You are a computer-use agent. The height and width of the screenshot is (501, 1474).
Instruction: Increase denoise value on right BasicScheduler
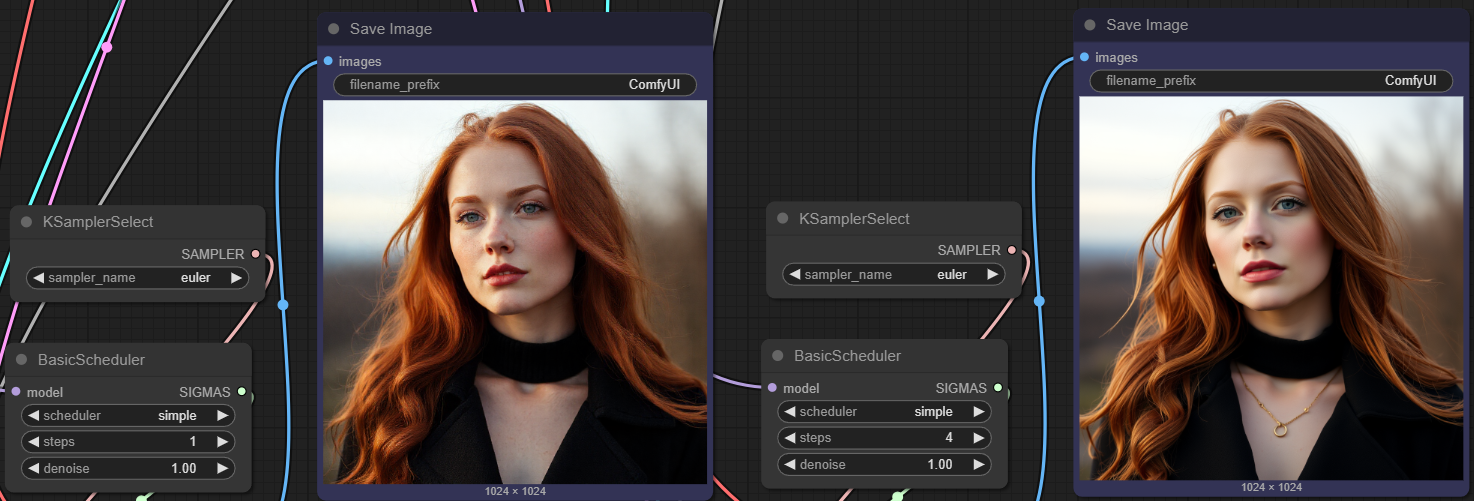coord(978,465)
